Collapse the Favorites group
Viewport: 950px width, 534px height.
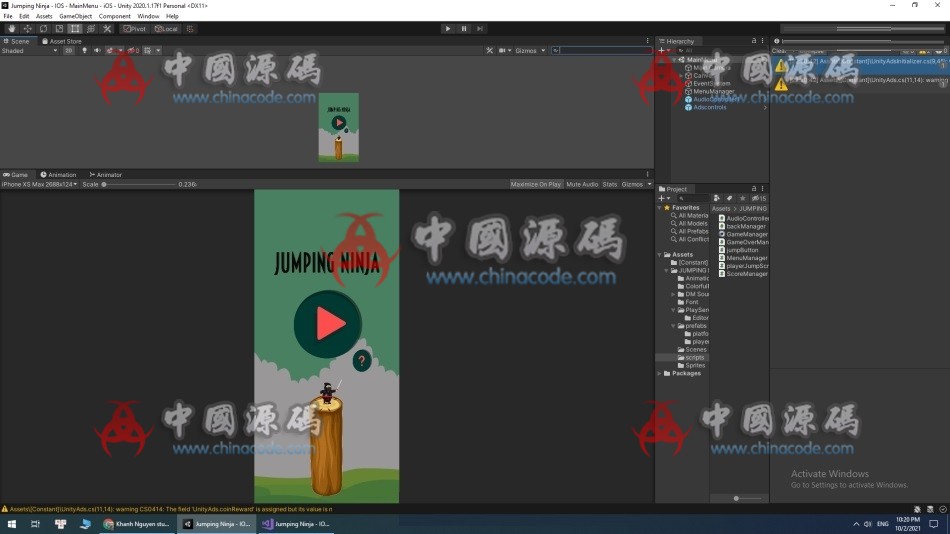(x=660, y=208)
